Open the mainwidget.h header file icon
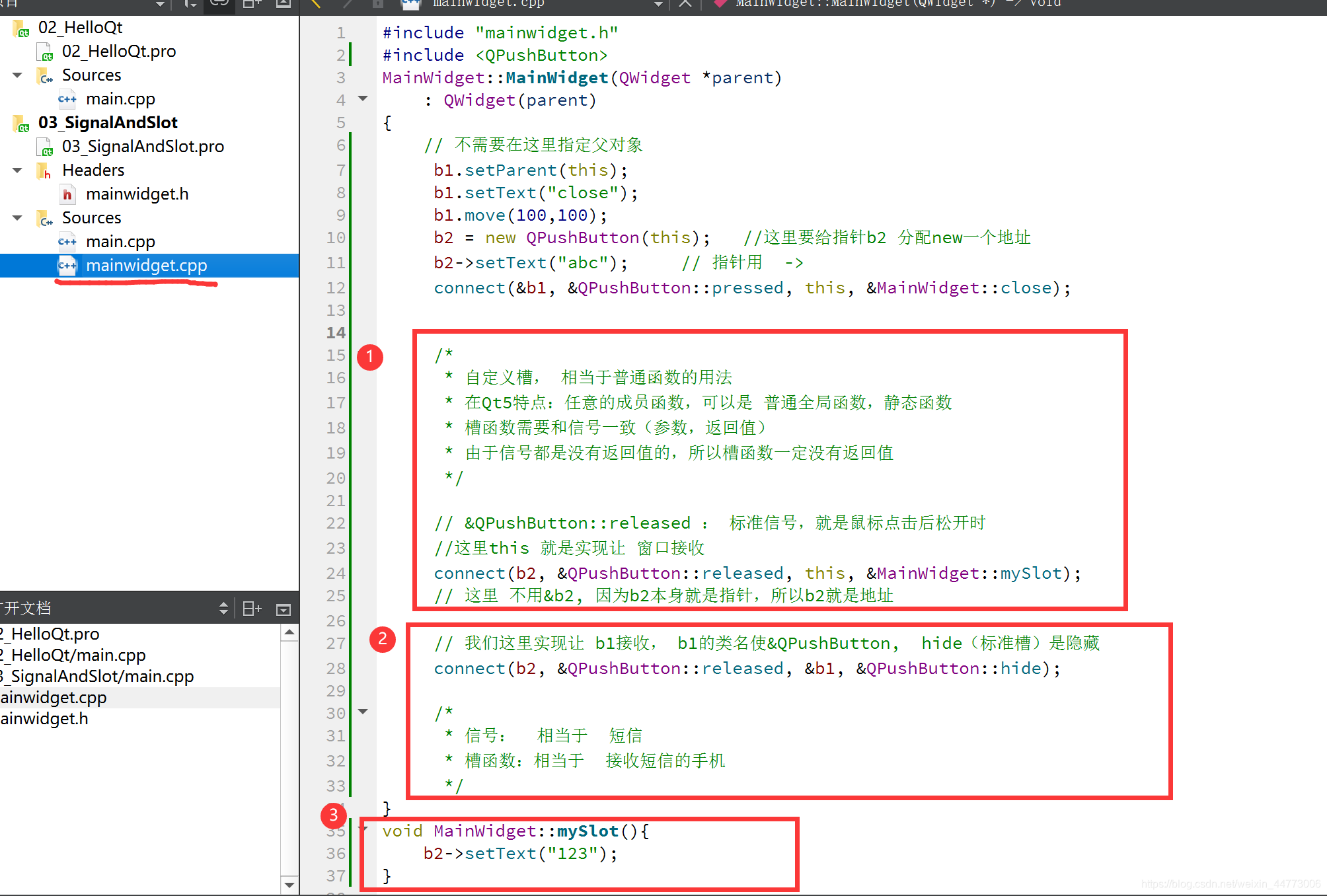Viewport: 1327px width, 896px height. point(67,194)
